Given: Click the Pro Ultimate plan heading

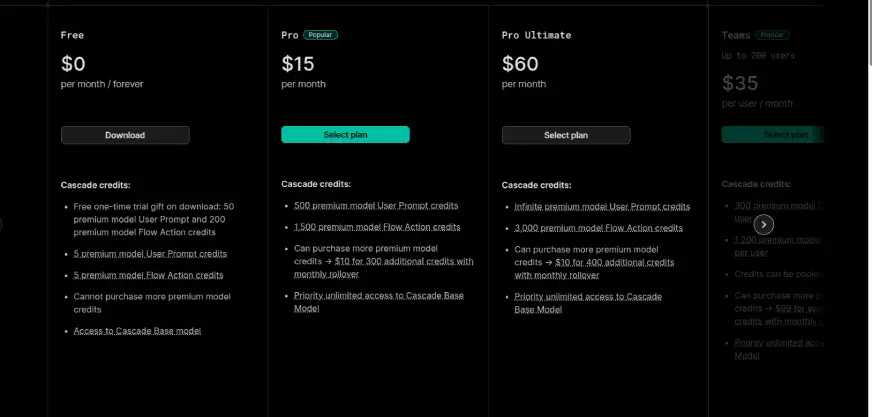Looking at the screenshot, I should click(536, 35).
